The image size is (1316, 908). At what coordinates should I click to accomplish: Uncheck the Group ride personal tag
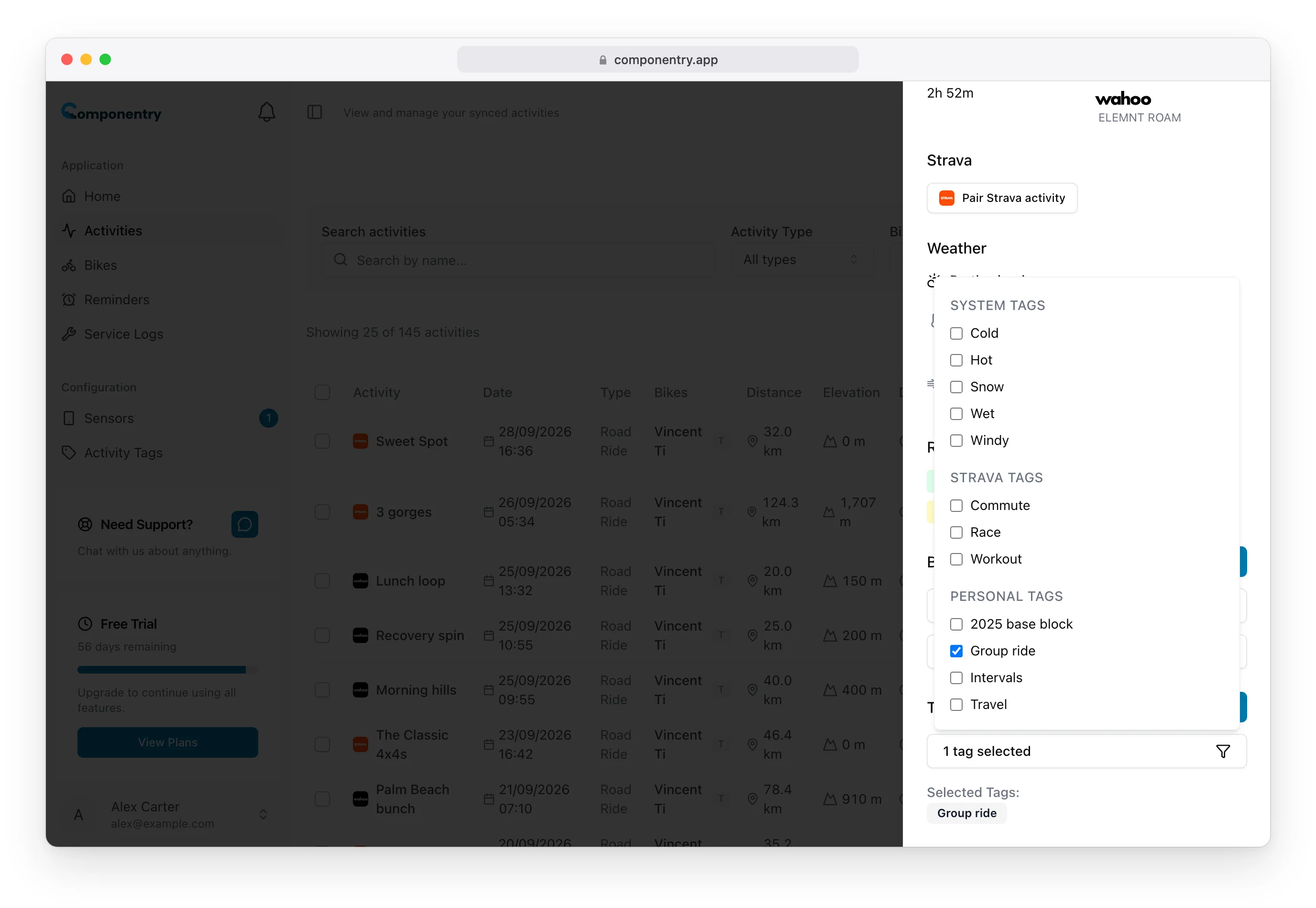[x=956, y=651]
